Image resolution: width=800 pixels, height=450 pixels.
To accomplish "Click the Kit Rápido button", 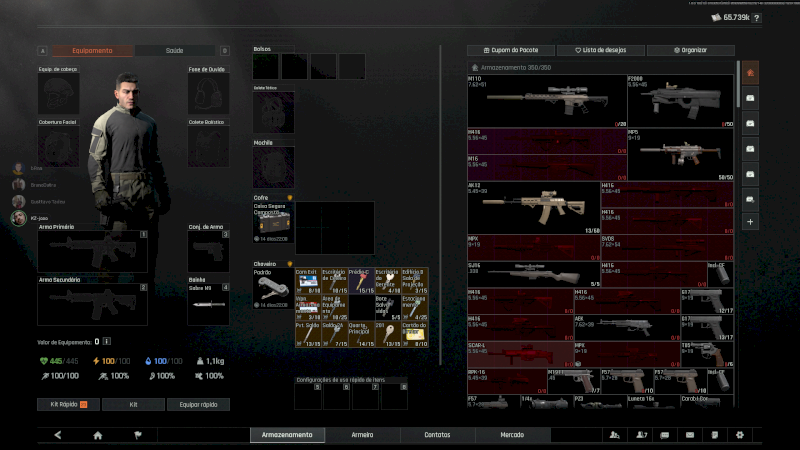I will click(68, 405).
